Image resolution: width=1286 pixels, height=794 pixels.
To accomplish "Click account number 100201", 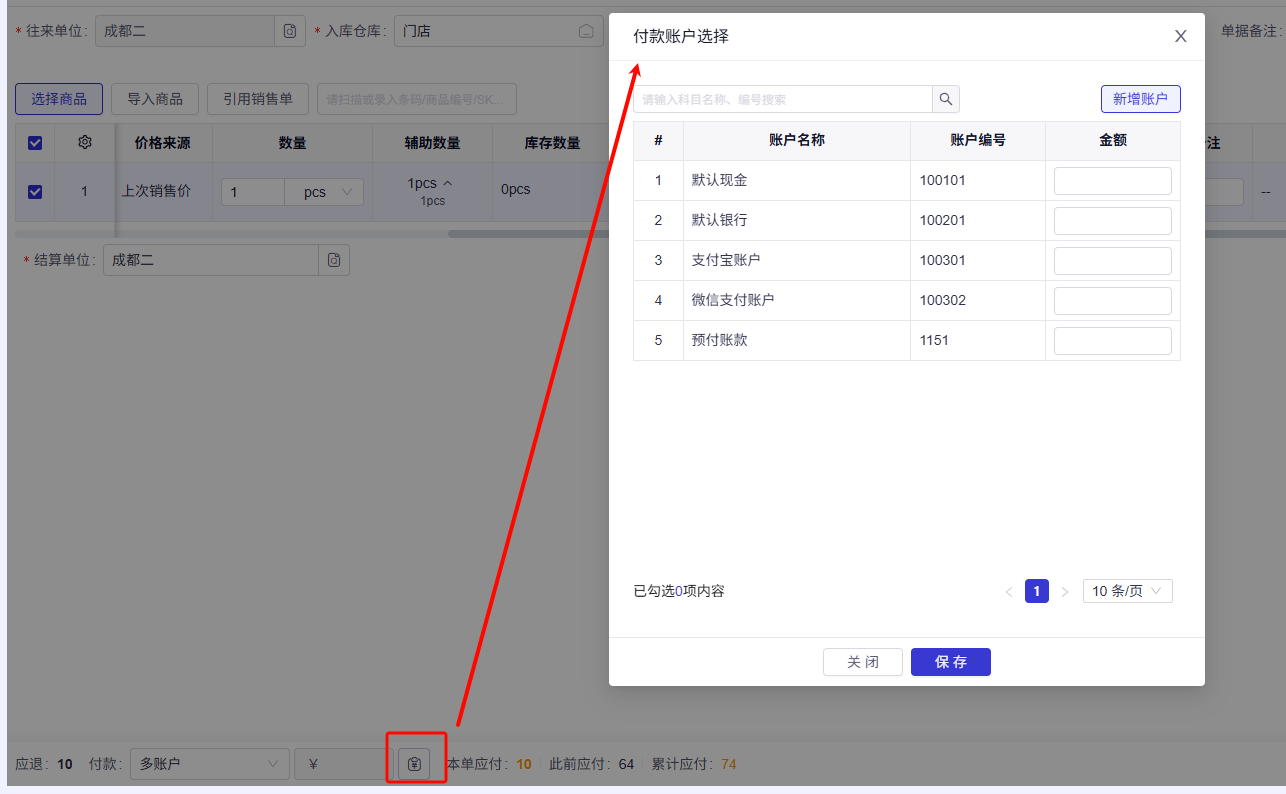I will pyautogui.click(x=943, y=221).
